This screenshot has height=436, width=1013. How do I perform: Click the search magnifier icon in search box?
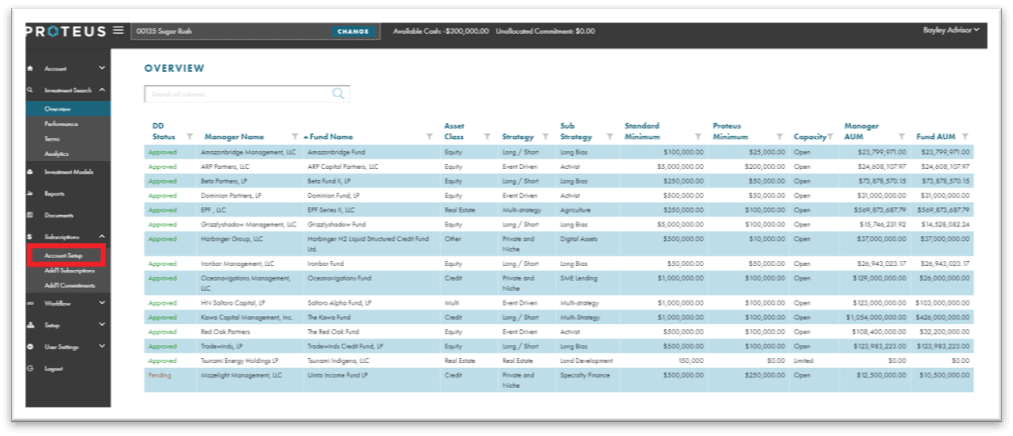point(338,94)
